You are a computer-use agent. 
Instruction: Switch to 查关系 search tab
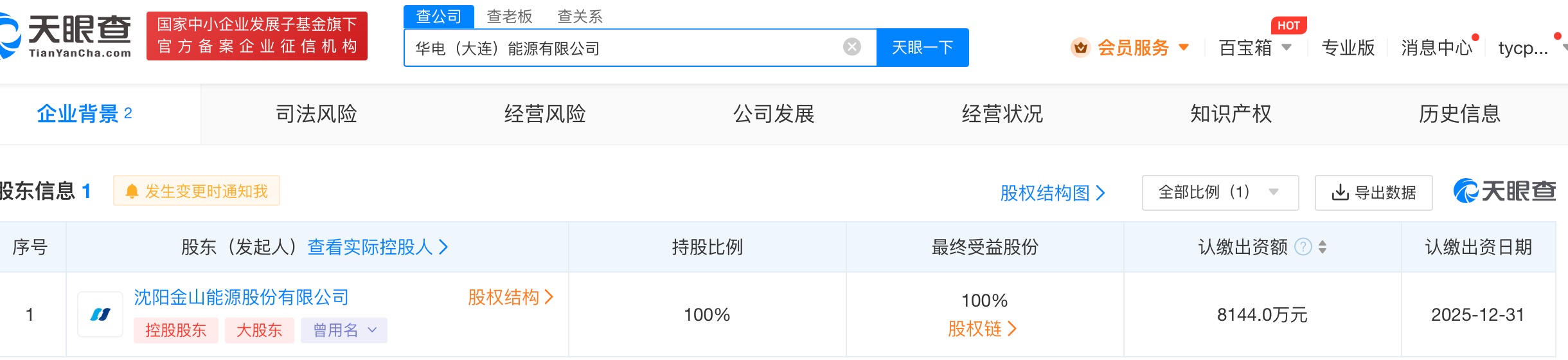(580, 17)
